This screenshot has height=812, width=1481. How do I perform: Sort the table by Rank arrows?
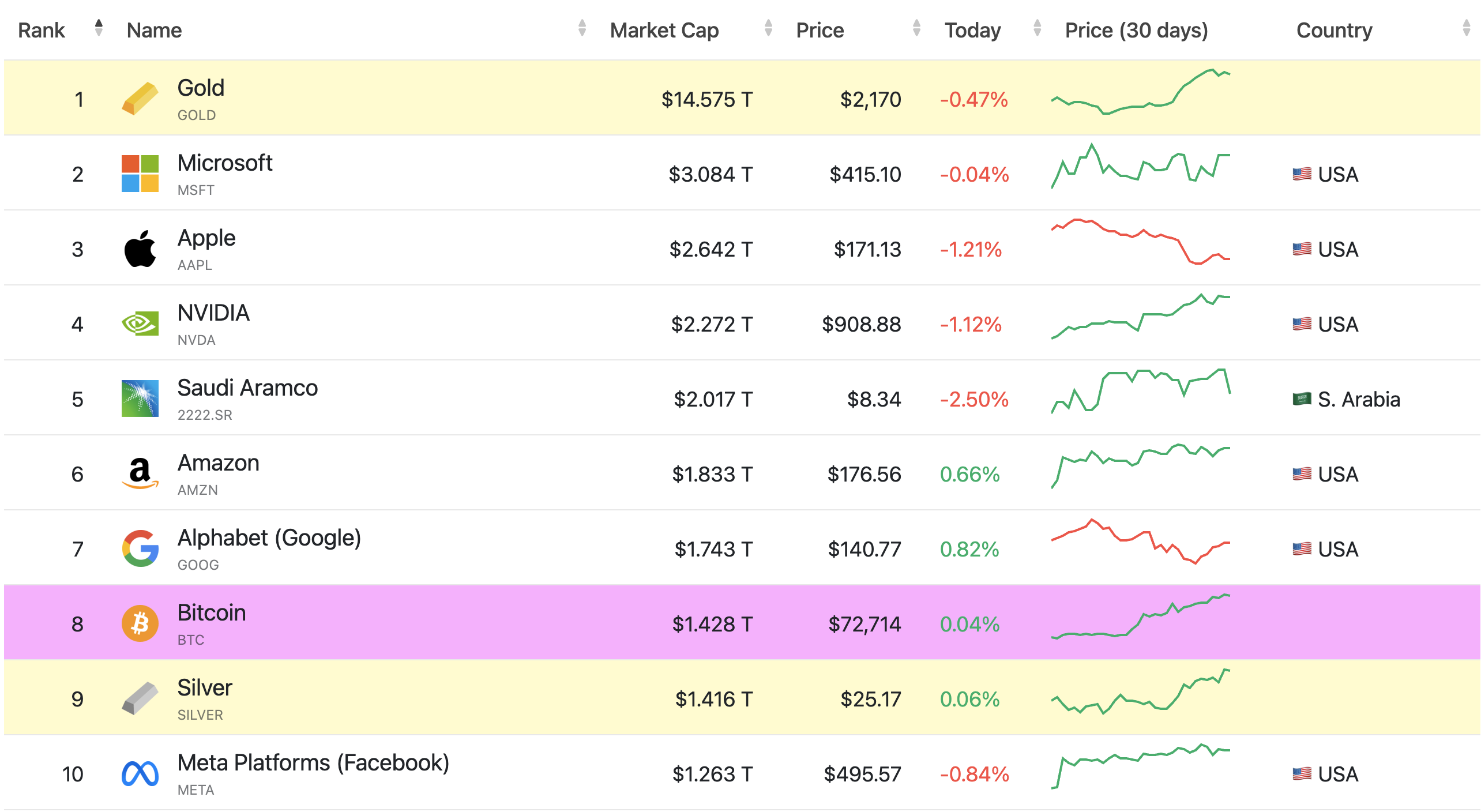[x=99, y=28]
